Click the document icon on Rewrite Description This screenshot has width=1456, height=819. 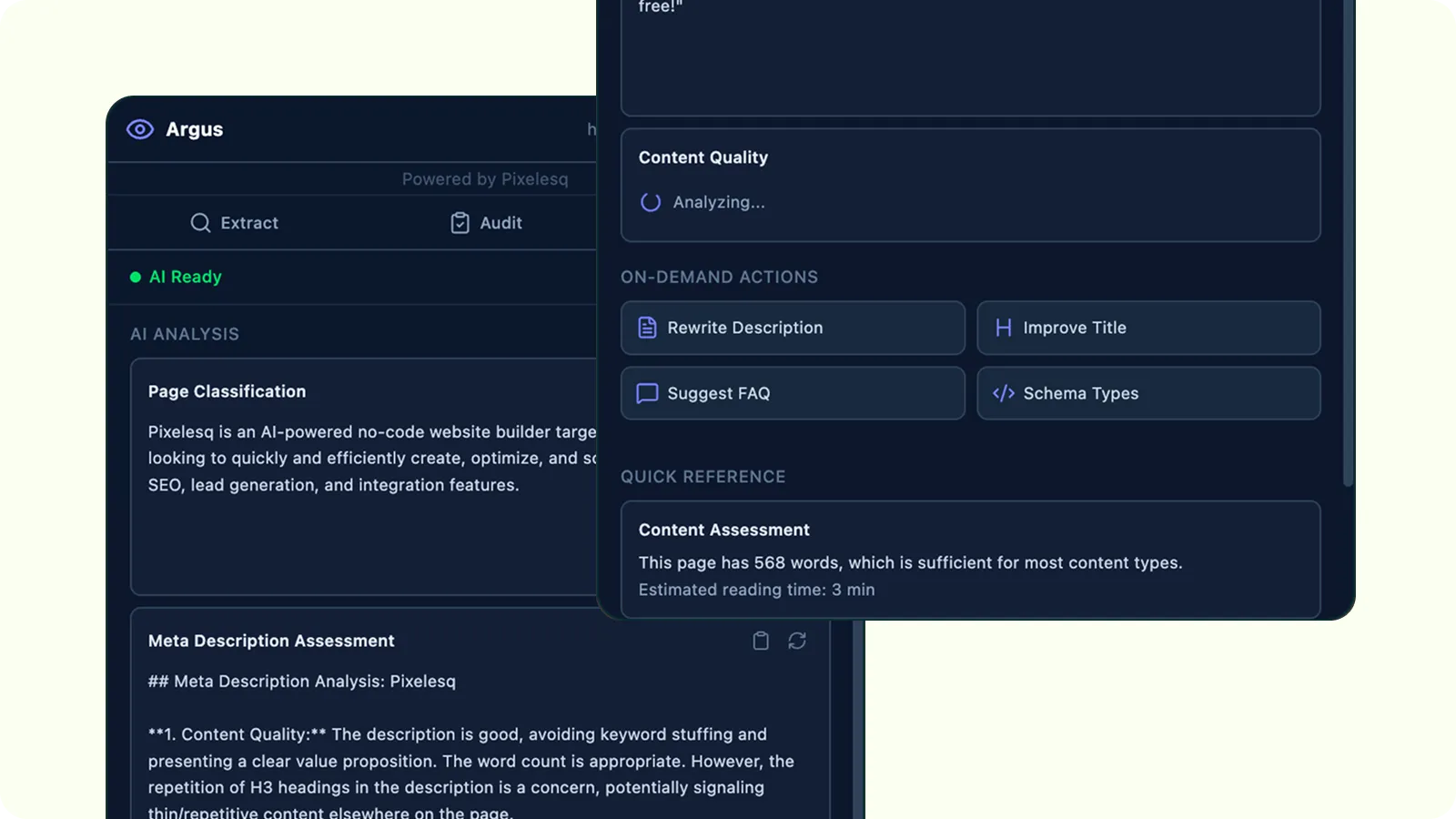click(x=647, y=328)
